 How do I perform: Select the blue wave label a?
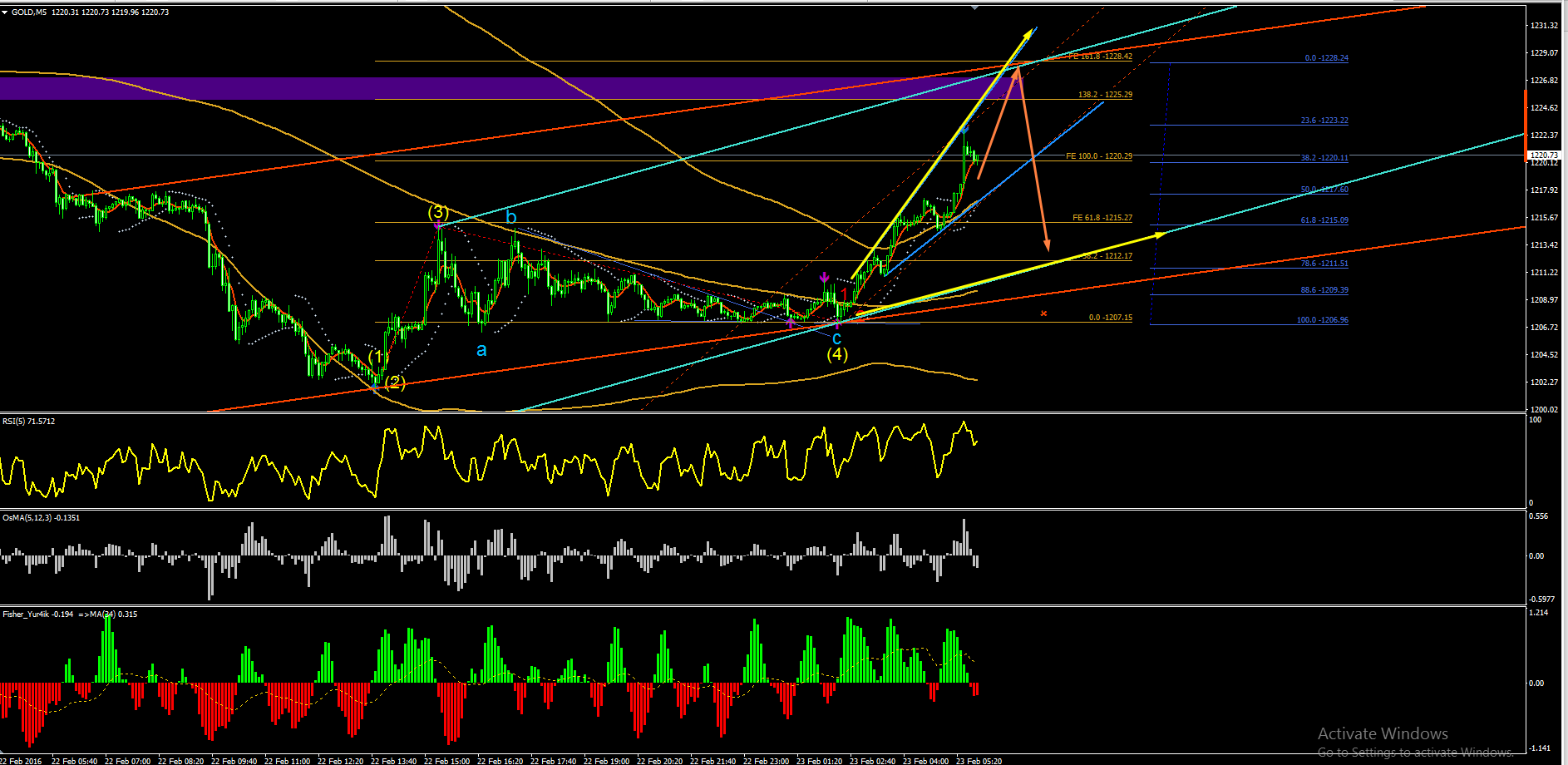[481, 350]
